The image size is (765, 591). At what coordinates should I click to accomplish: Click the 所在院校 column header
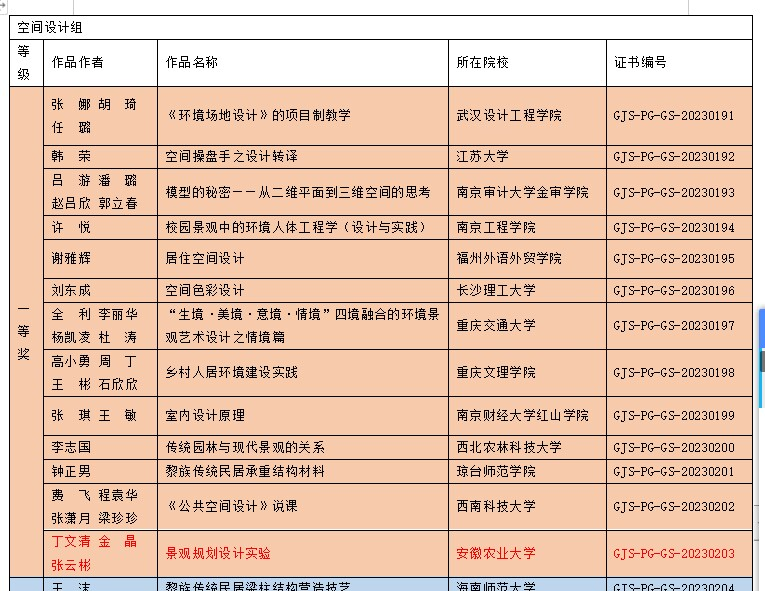pos(482,62)
